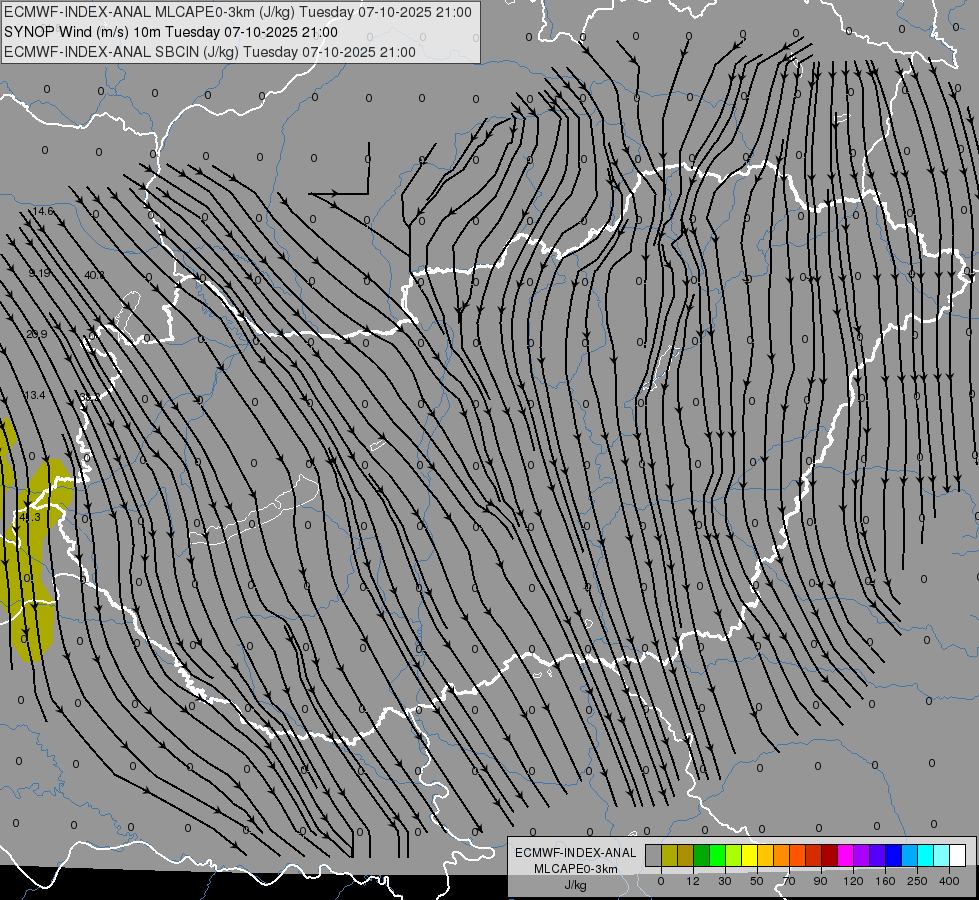Select the pure blue swatch above 160
This screenshot has width=979, height=900.
click(x=893, y=855)
